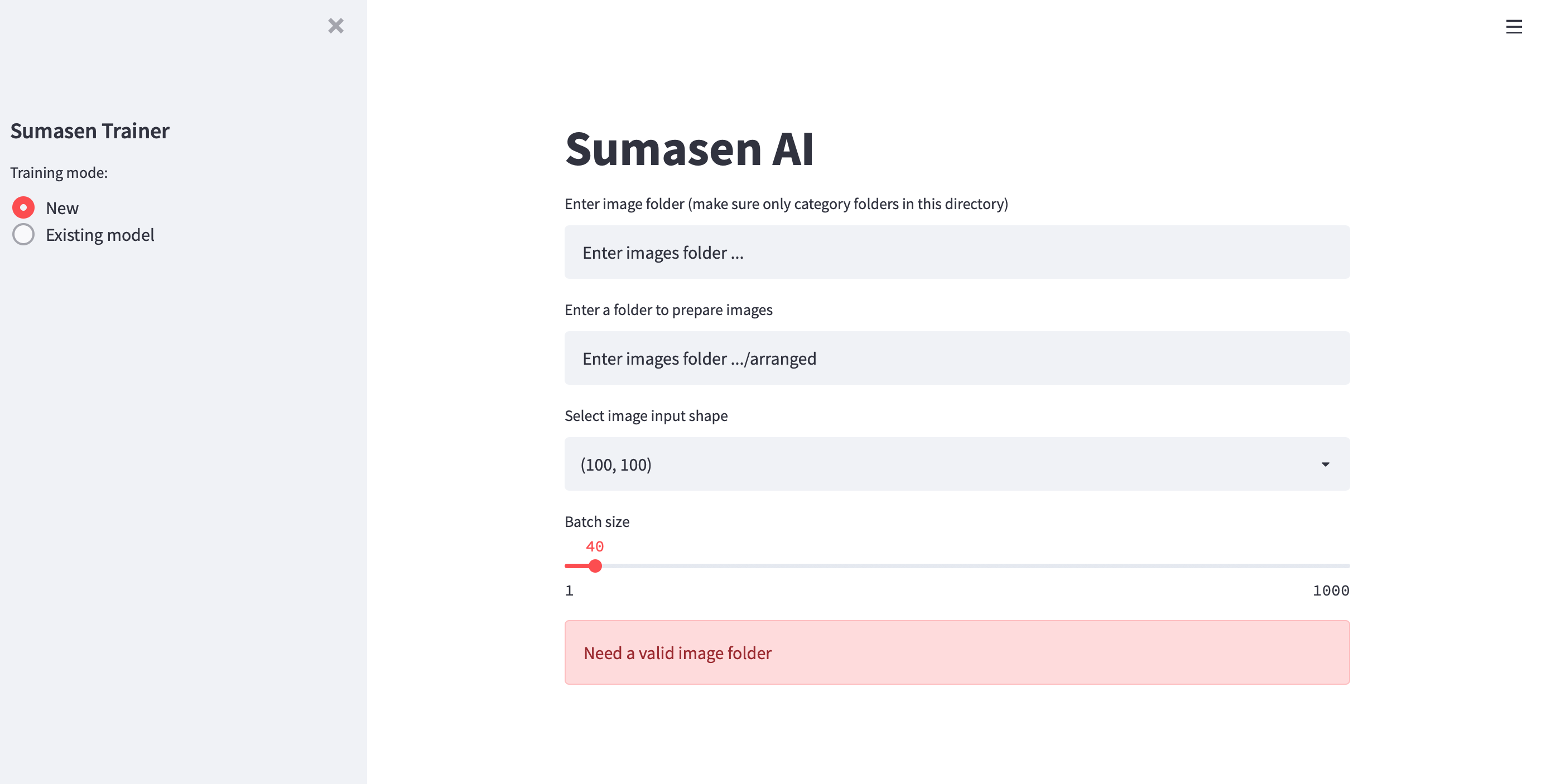
Task: Click the slider maximum label "1000"
Action: tap(1331, 591)
